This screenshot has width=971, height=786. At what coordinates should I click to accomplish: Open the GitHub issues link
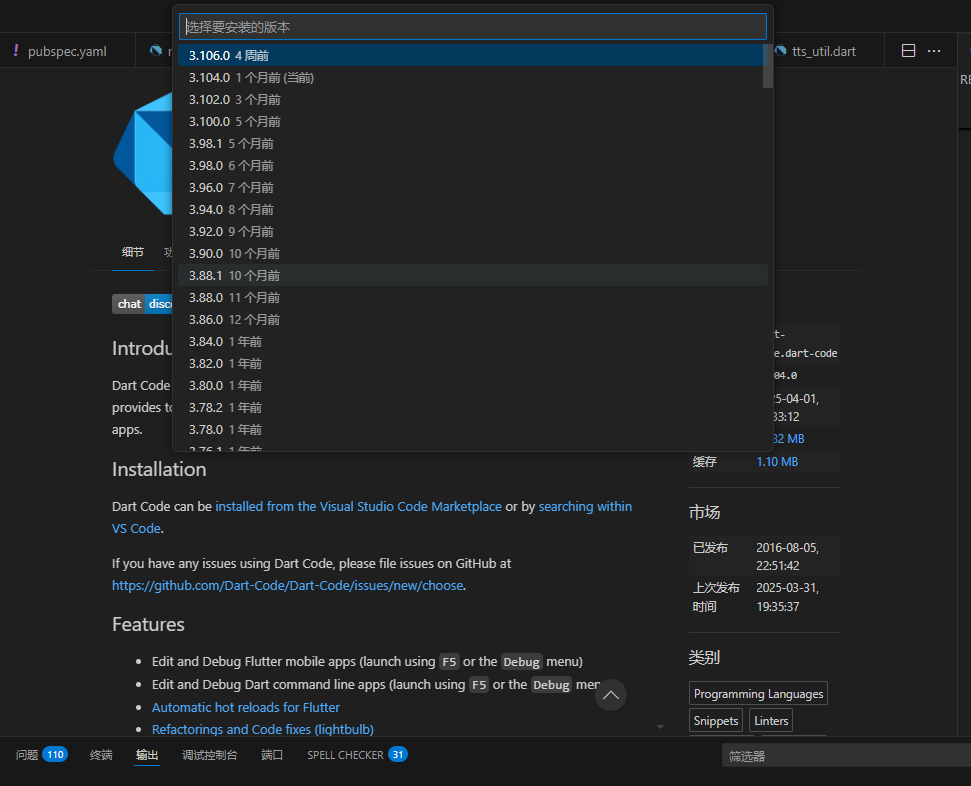(x=287, y=585)
